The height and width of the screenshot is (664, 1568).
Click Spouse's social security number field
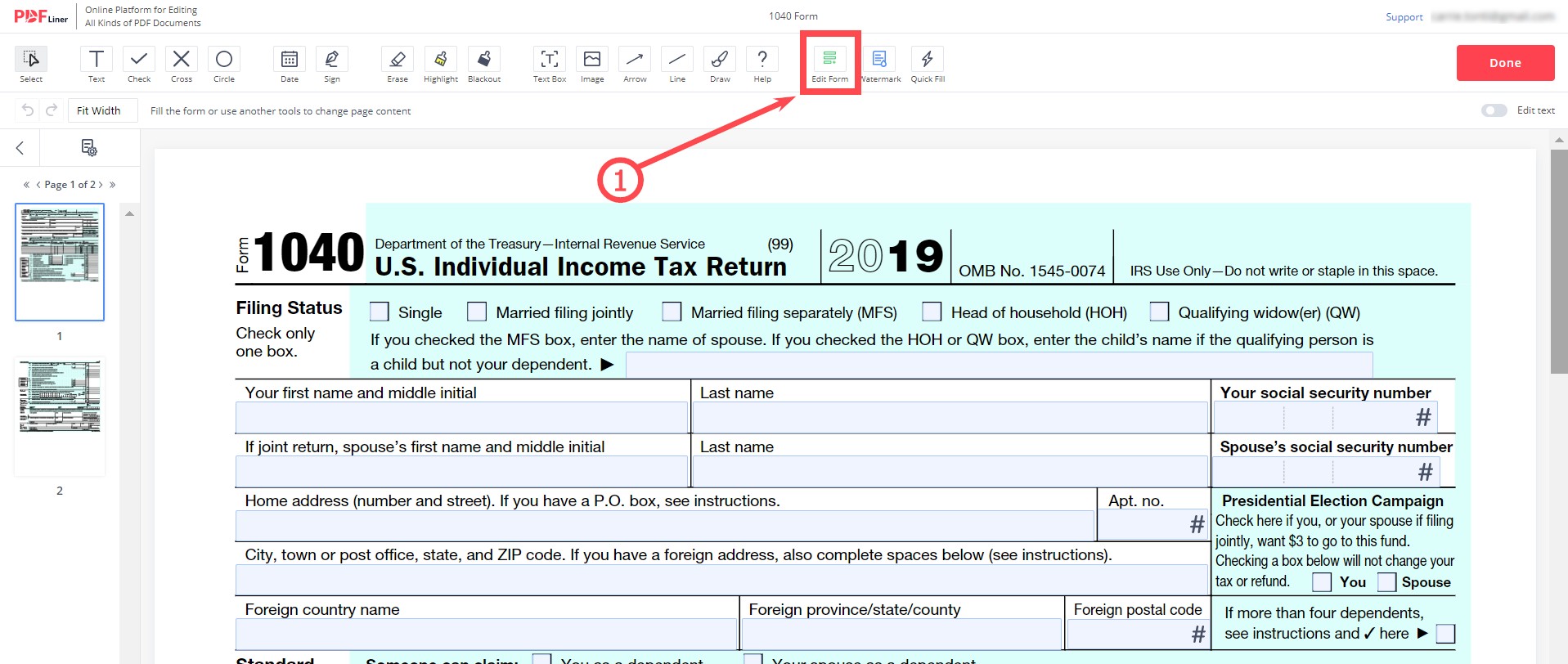click(x=1325, y=472)
